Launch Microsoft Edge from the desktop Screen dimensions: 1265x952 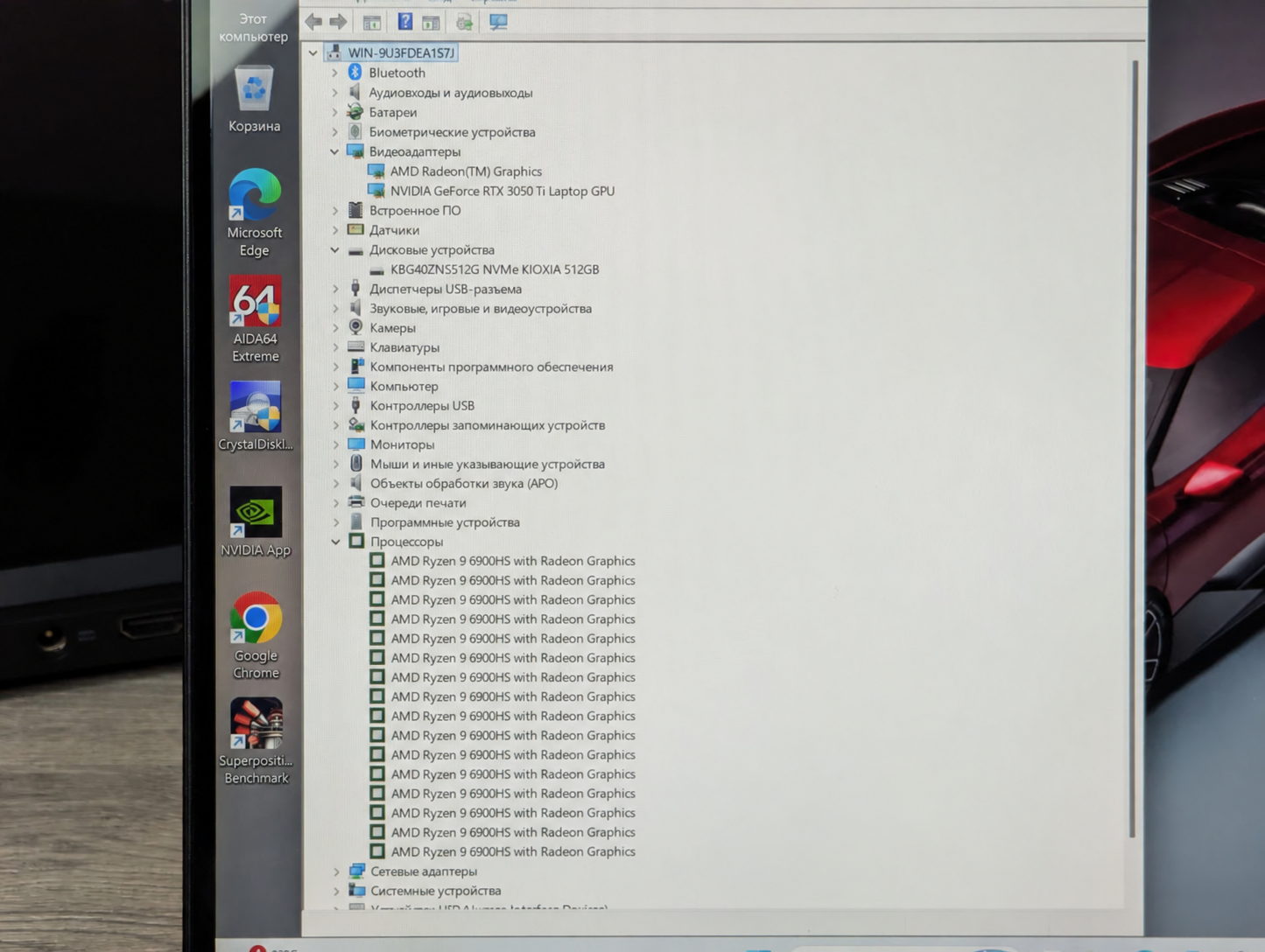(255, 213)
